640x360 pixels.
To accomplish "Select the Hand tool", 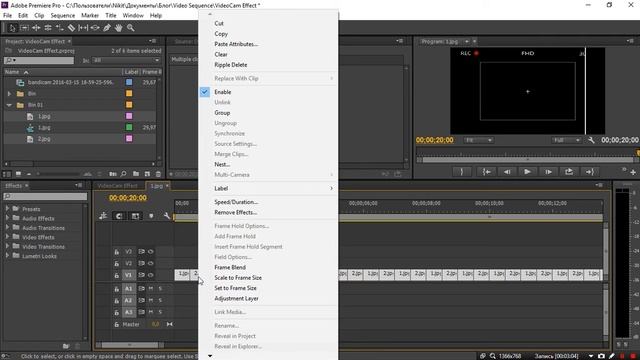I will click(x=118, y=28).
